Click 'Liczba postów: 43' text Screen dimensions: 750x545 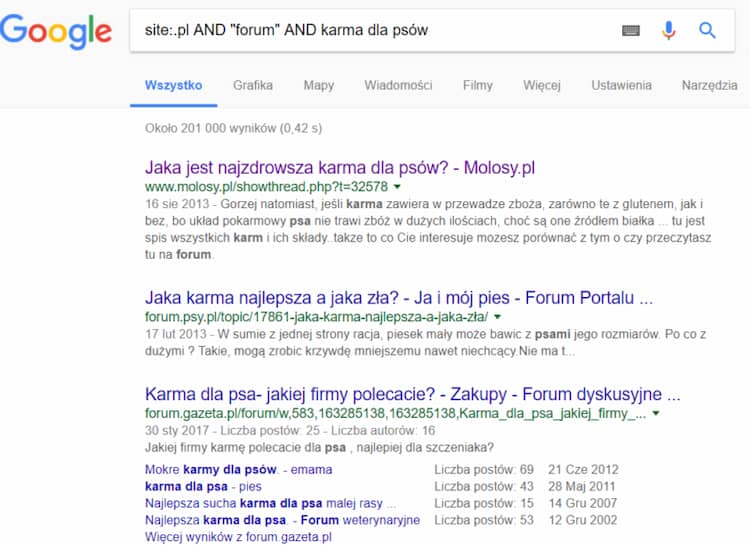coord(484,487)
